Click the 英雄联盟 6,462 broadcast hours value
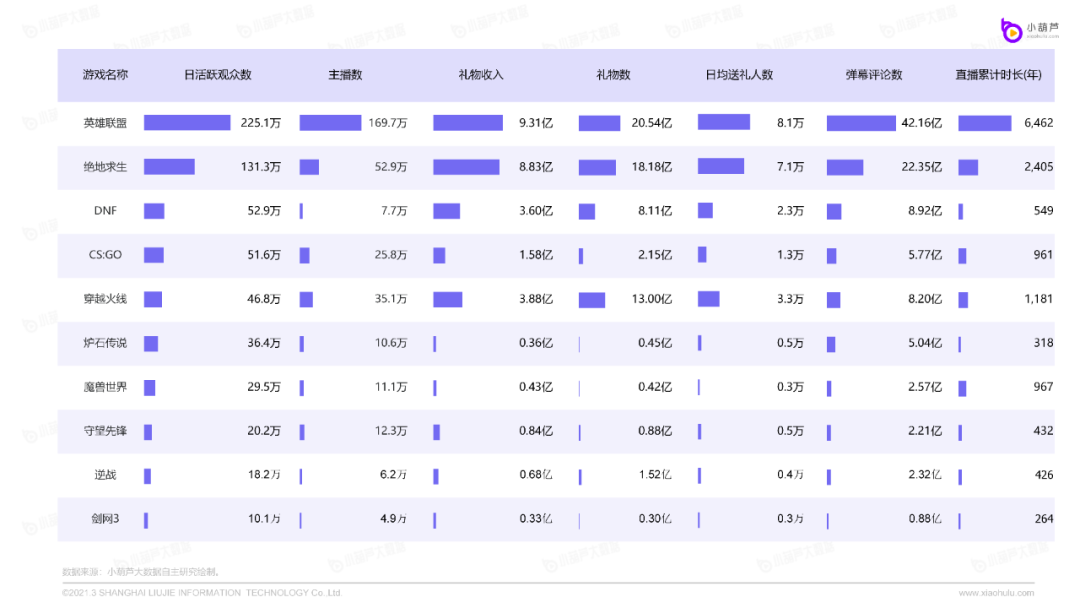The height and width of the screenshot is (608, 1080). click(x=1038, y=123)
